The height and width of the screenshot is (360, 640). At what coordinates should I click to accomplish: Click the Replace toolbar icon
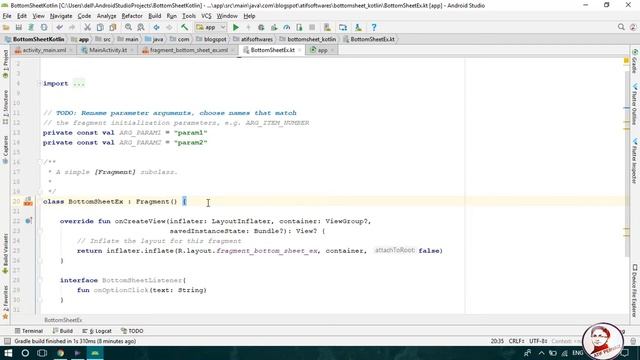click(x=141, y=27)
